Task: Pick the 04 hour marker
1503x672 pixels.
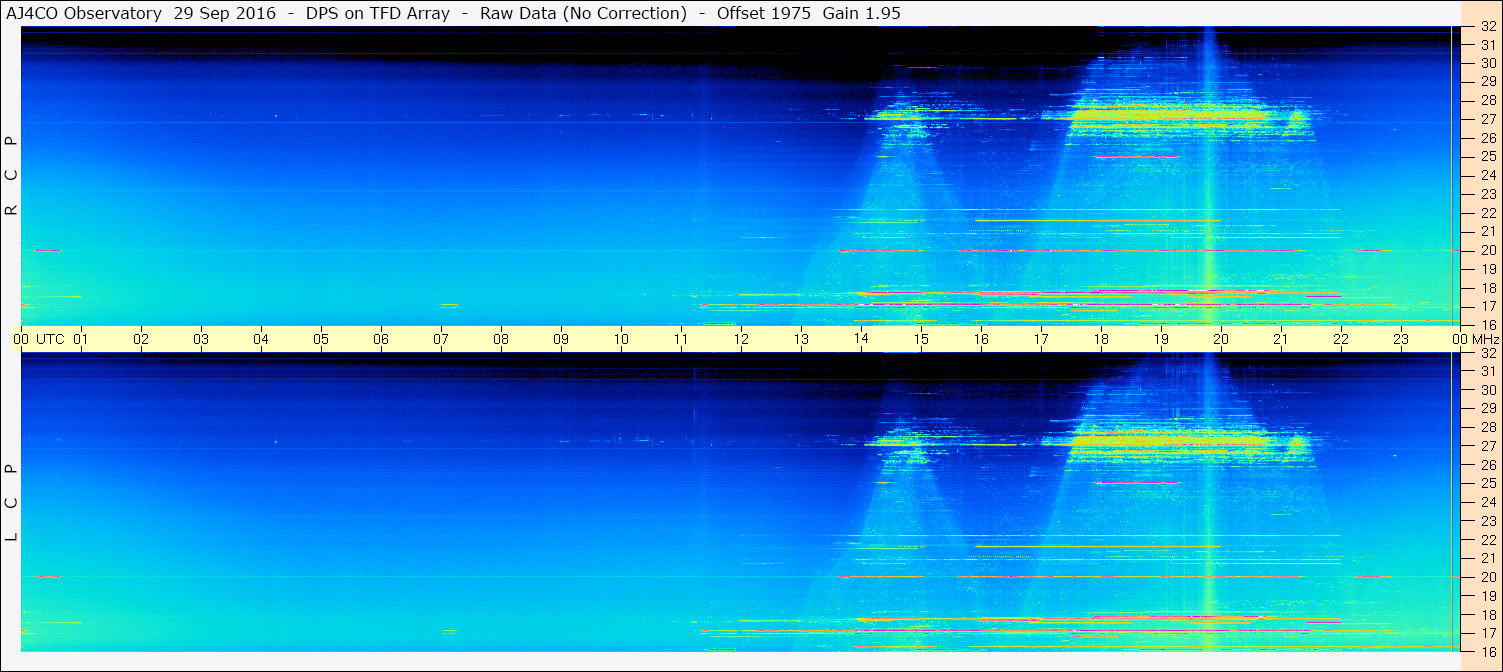Action: point(261,339)
